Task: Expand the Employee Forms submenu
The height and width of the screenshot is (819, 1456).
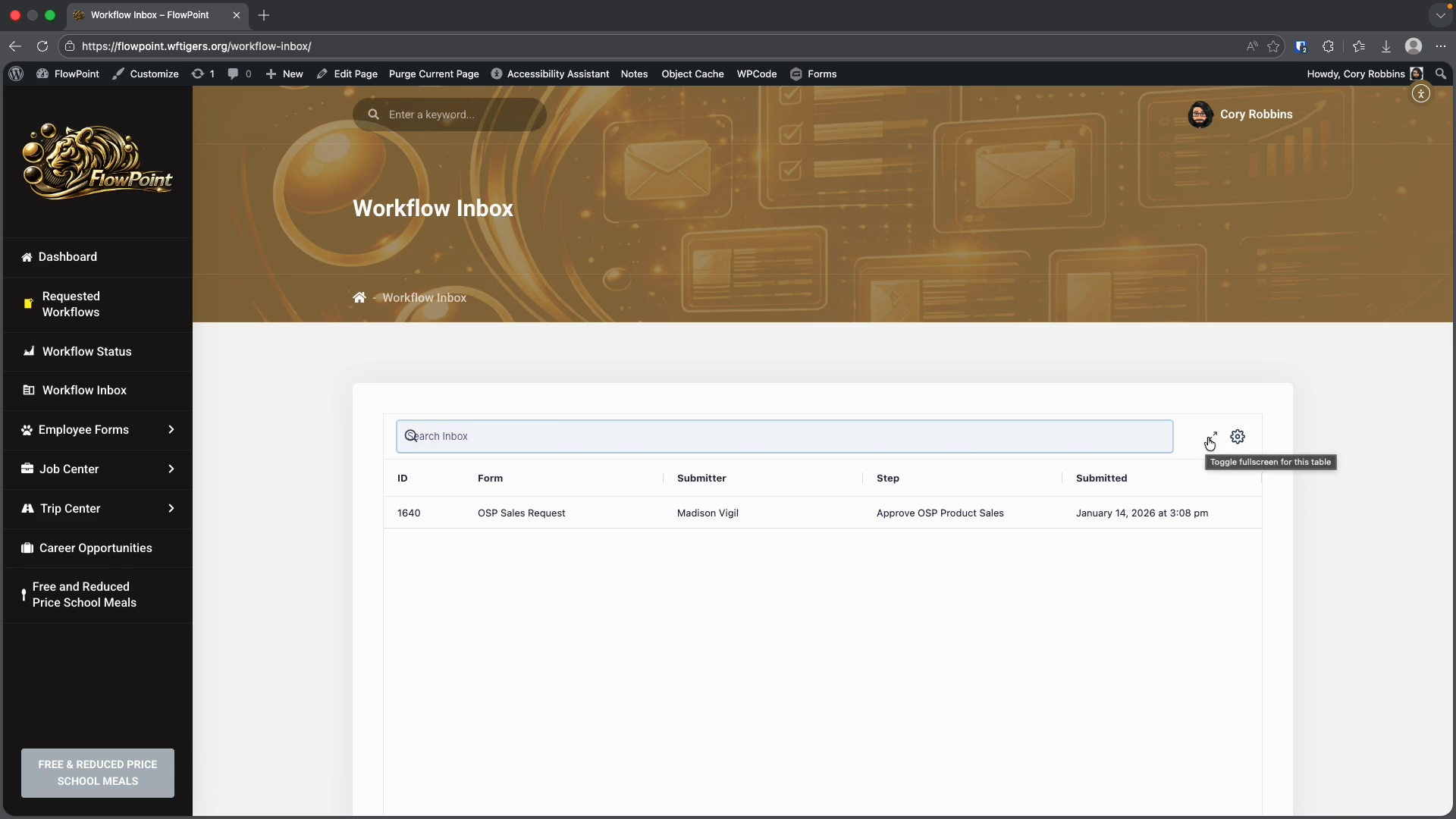Action: point(171,429)
